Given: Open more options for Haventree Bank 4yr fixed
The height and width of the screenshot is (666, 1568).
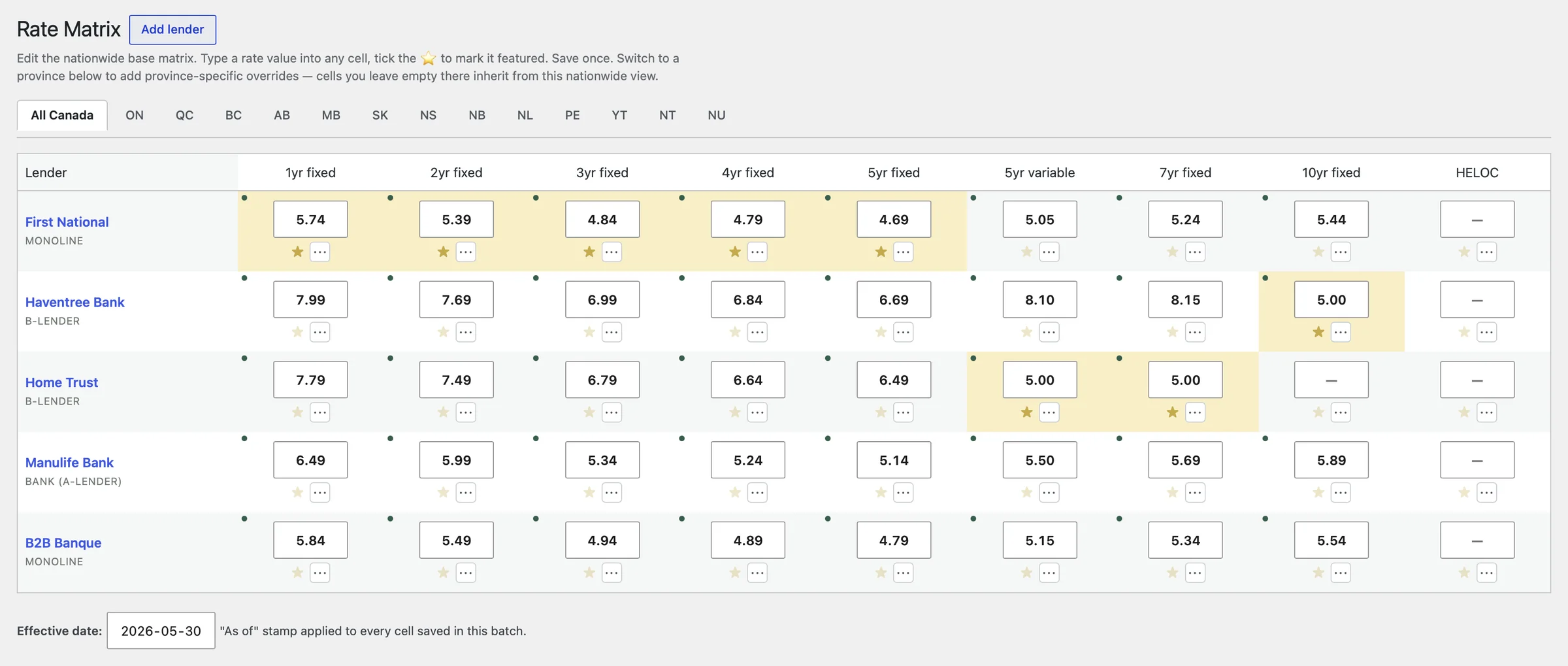Looking at the screenshot, I should [757, 332].
